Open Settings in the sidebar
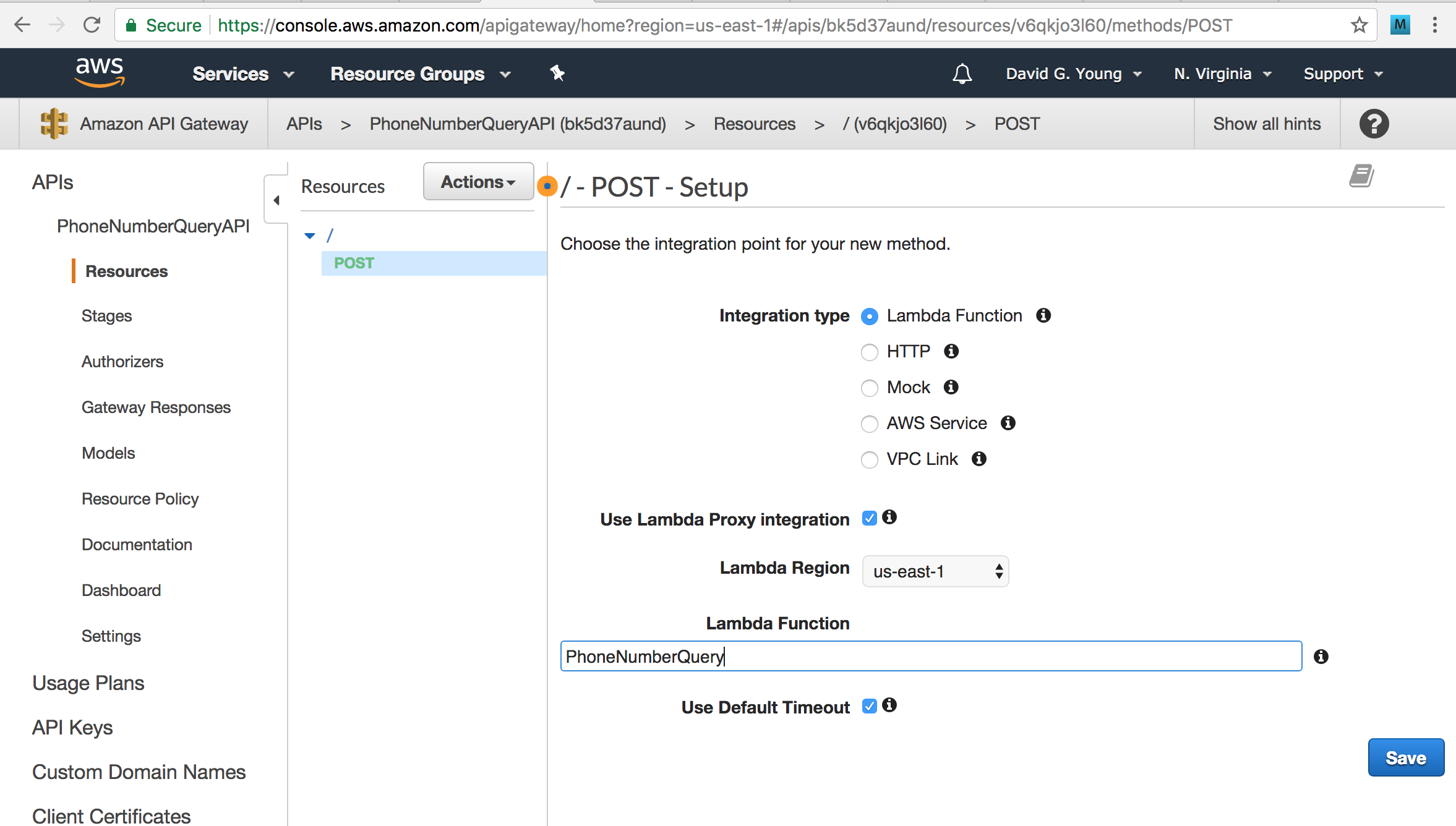1456x826 pixels. [x=111, y=636]
